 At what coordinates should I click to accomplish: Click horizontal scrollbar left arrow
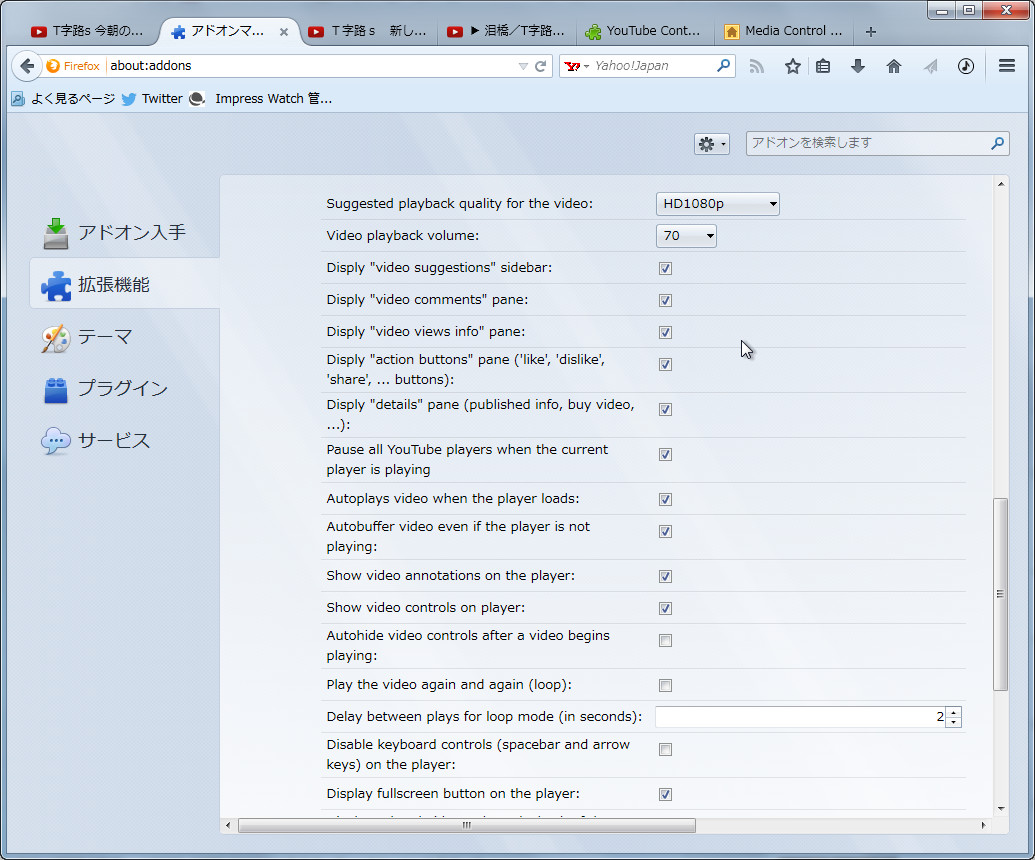(228, 825)
